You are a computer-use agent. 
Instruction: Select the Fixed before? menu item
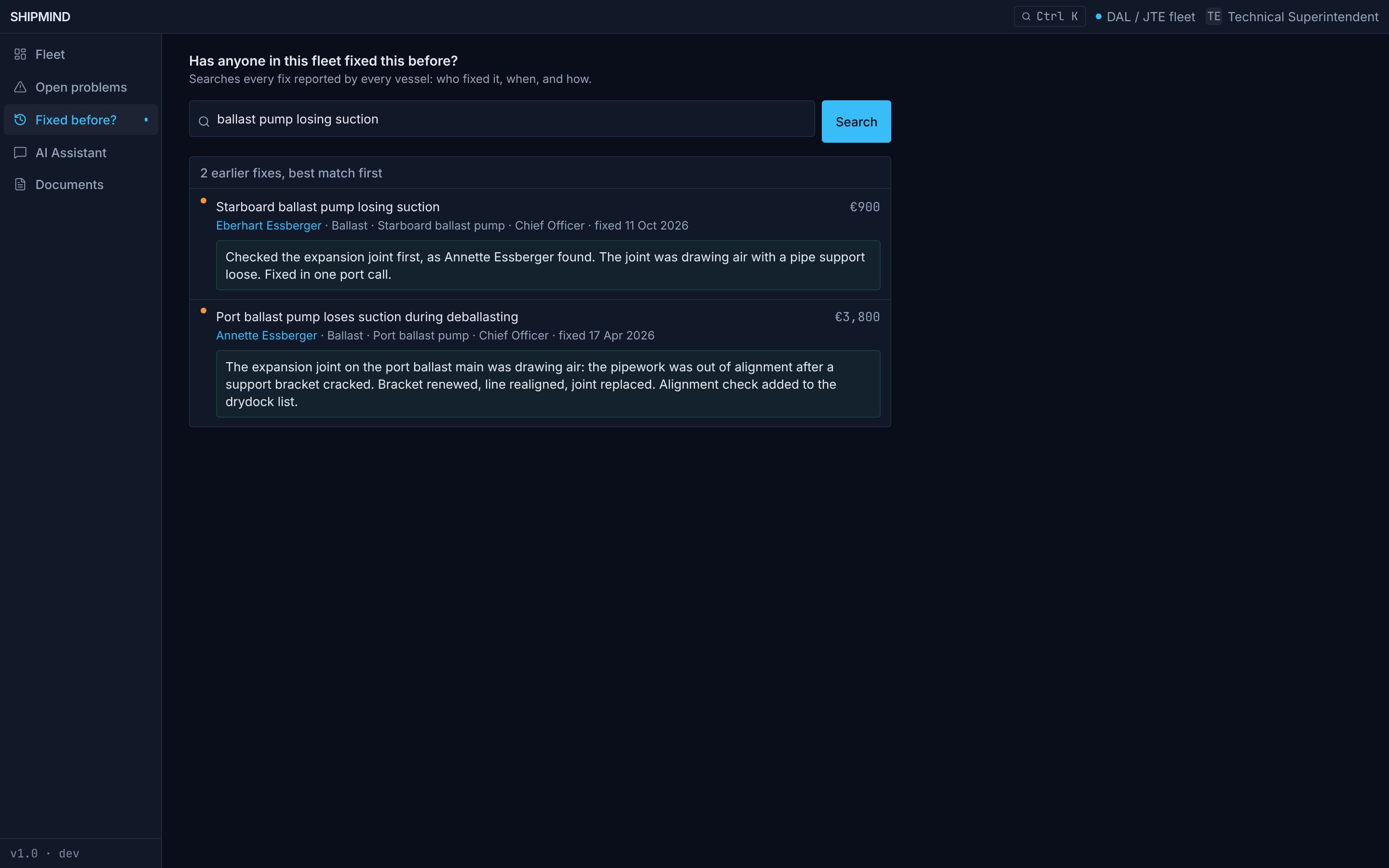[81, 120]
